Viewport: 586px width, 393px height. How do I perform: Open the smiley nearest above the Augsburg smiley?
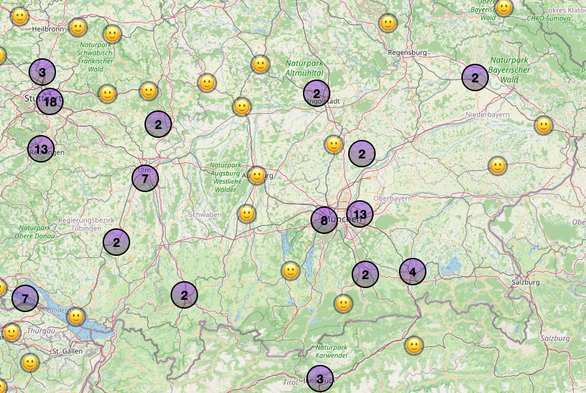coord(242,107)
